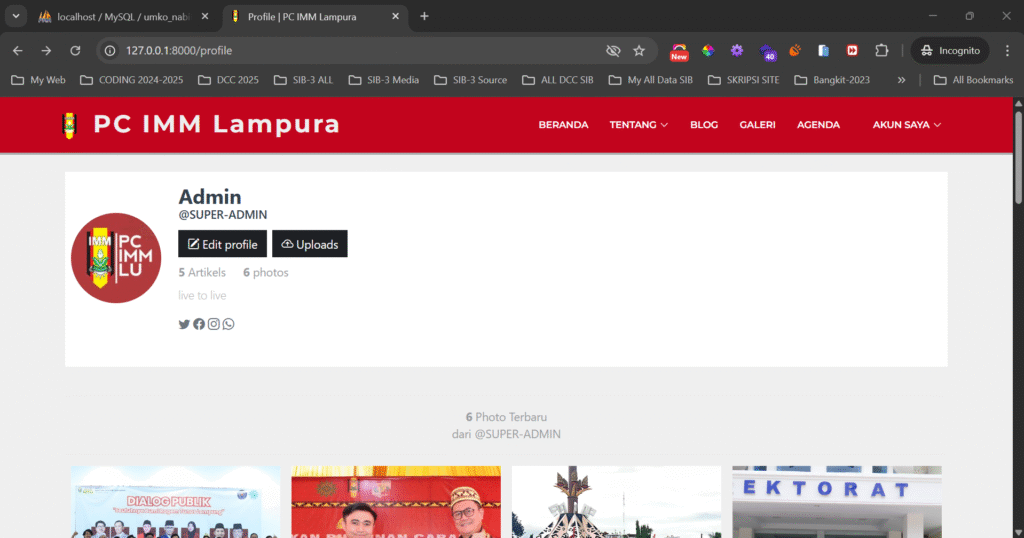The image size is (1024, 538).
Task: Open the My Web bookmark folder
Action: pyautogui.click(x=39, y=80)
